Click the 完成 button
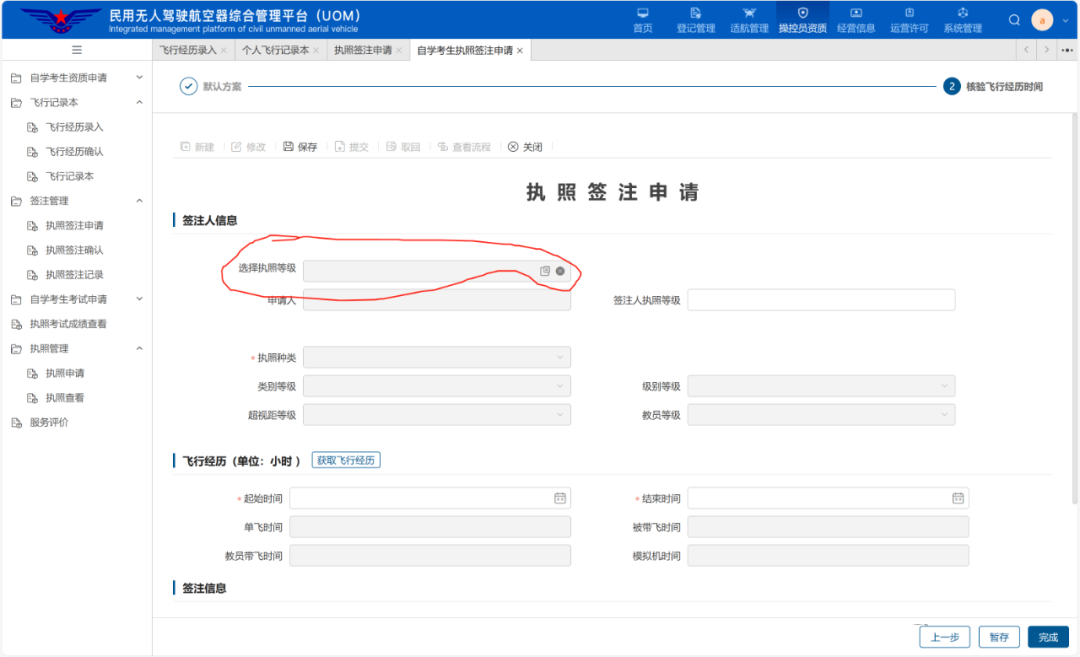Viewport: 1080px width, 657px height. click(1048, 637)
